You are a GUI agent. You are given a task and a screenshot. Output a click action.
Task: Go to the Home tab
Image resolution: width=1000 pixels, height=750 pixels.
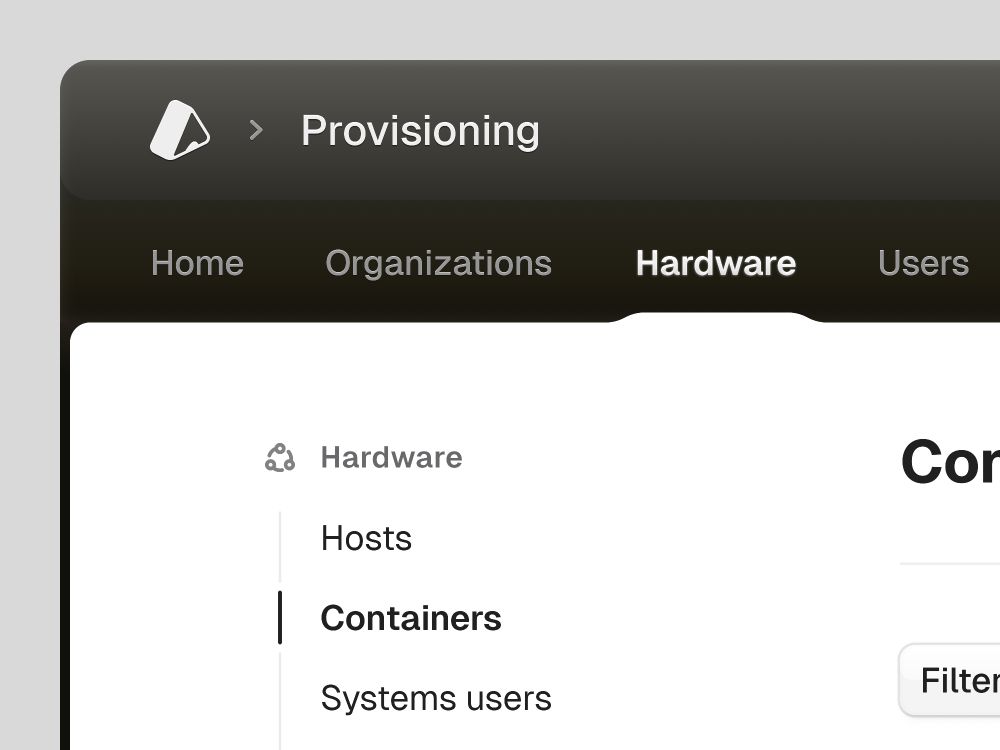[197, 263]
